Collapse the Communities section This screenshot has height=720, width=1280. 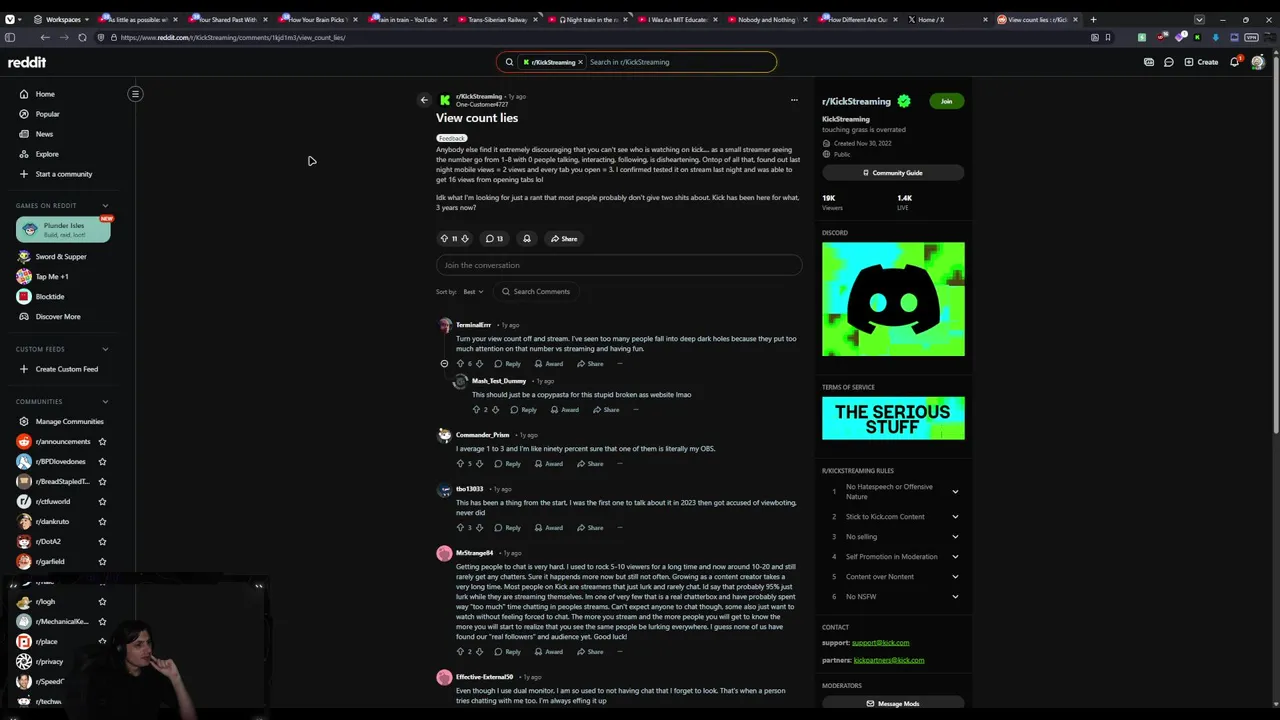pos(105,402)
